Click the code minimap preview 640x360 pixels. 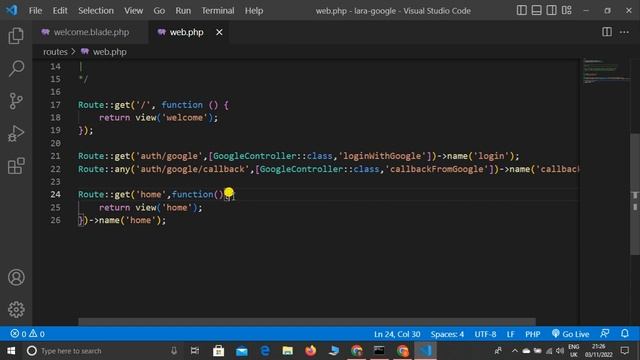(x=606, y=72)
